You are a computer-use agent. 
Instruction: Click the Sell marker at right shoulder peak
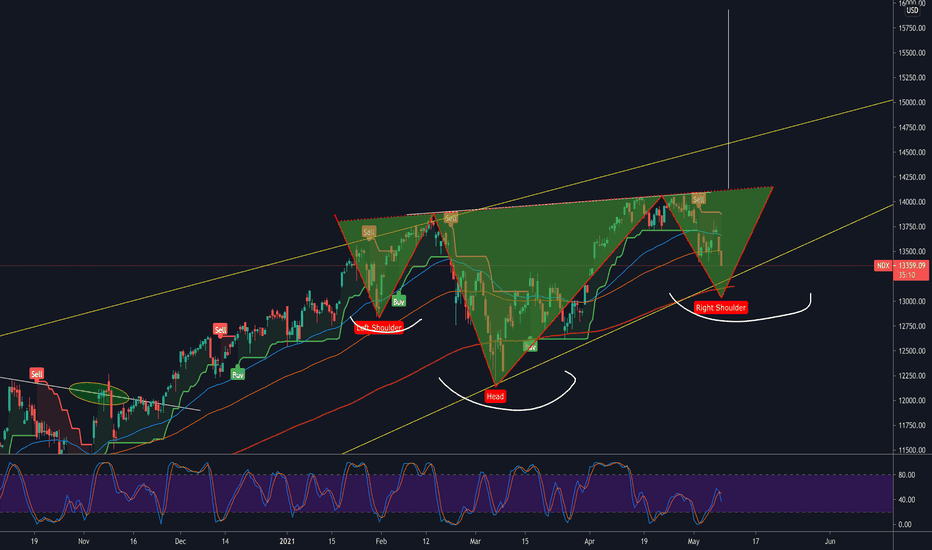(x=698, y=199)
